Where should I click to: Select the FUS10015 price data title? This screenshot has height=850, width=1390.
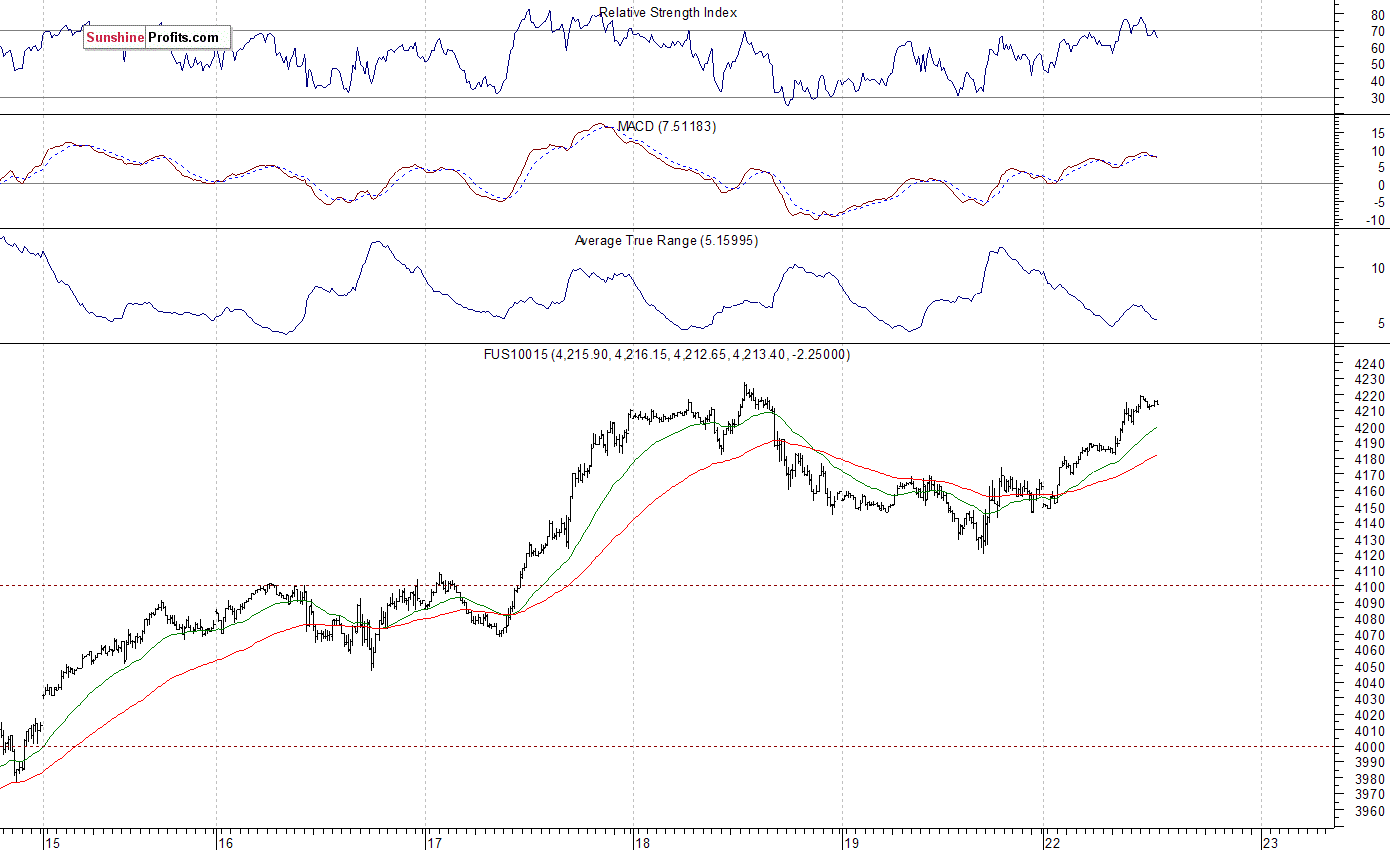(667, 355)
